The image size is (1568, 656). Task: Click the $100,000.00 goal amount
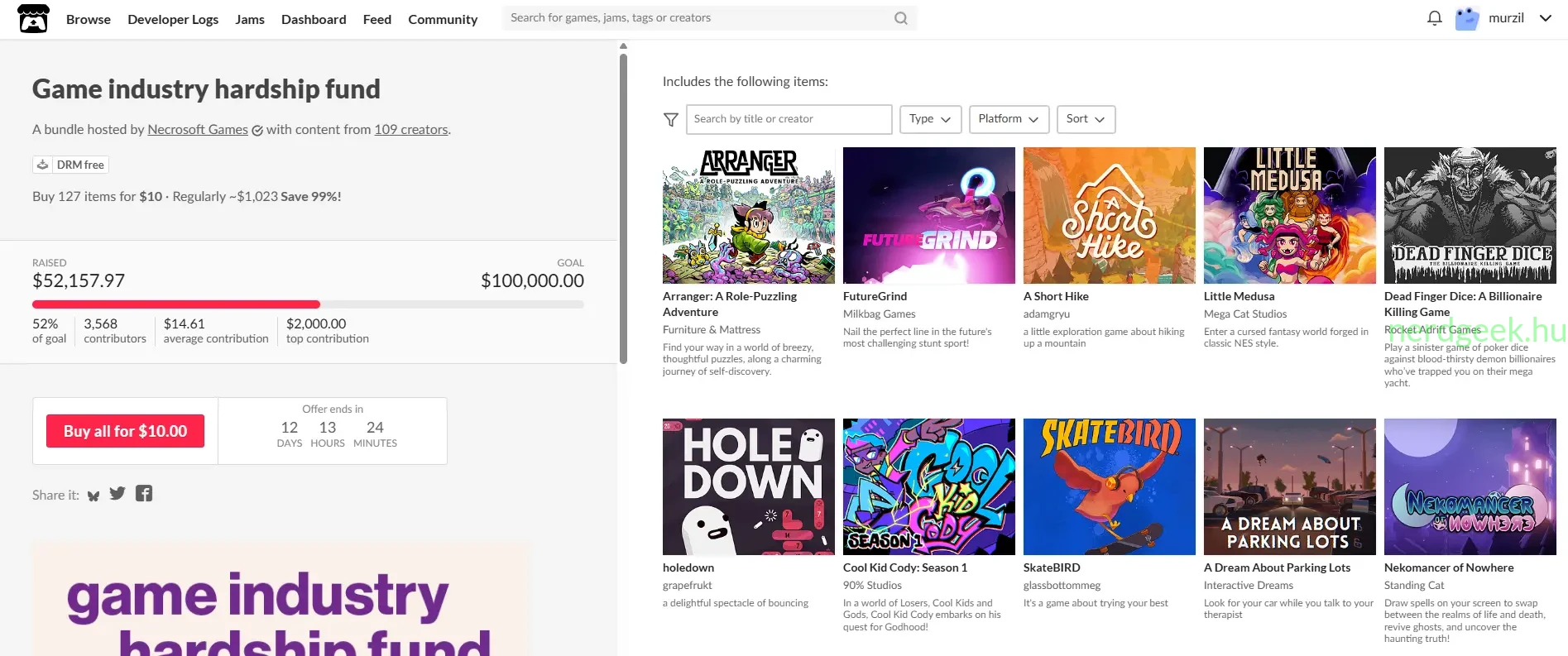533,281
